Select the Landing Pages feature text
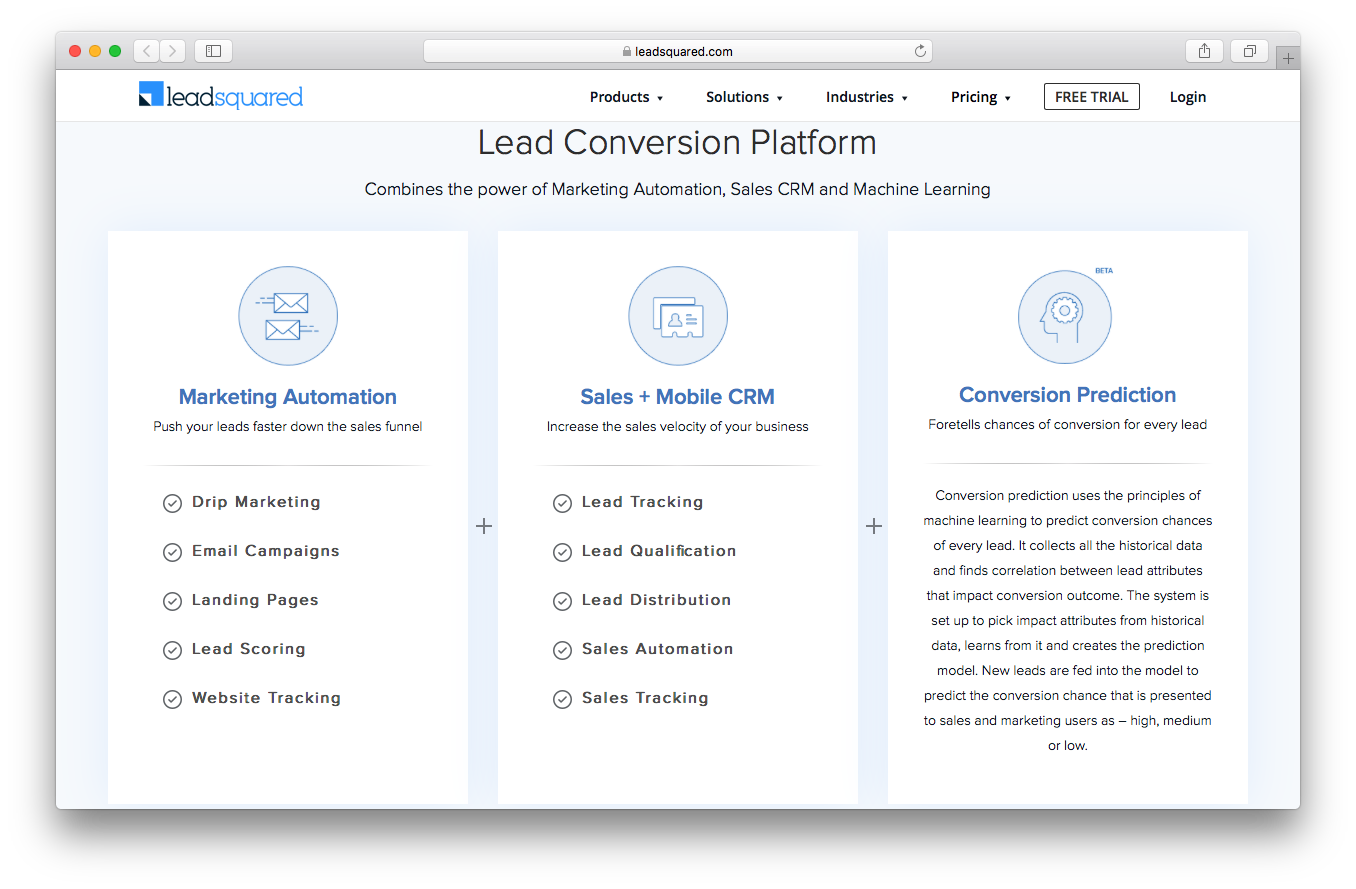 pyautogui.click(x=255, y=600)
